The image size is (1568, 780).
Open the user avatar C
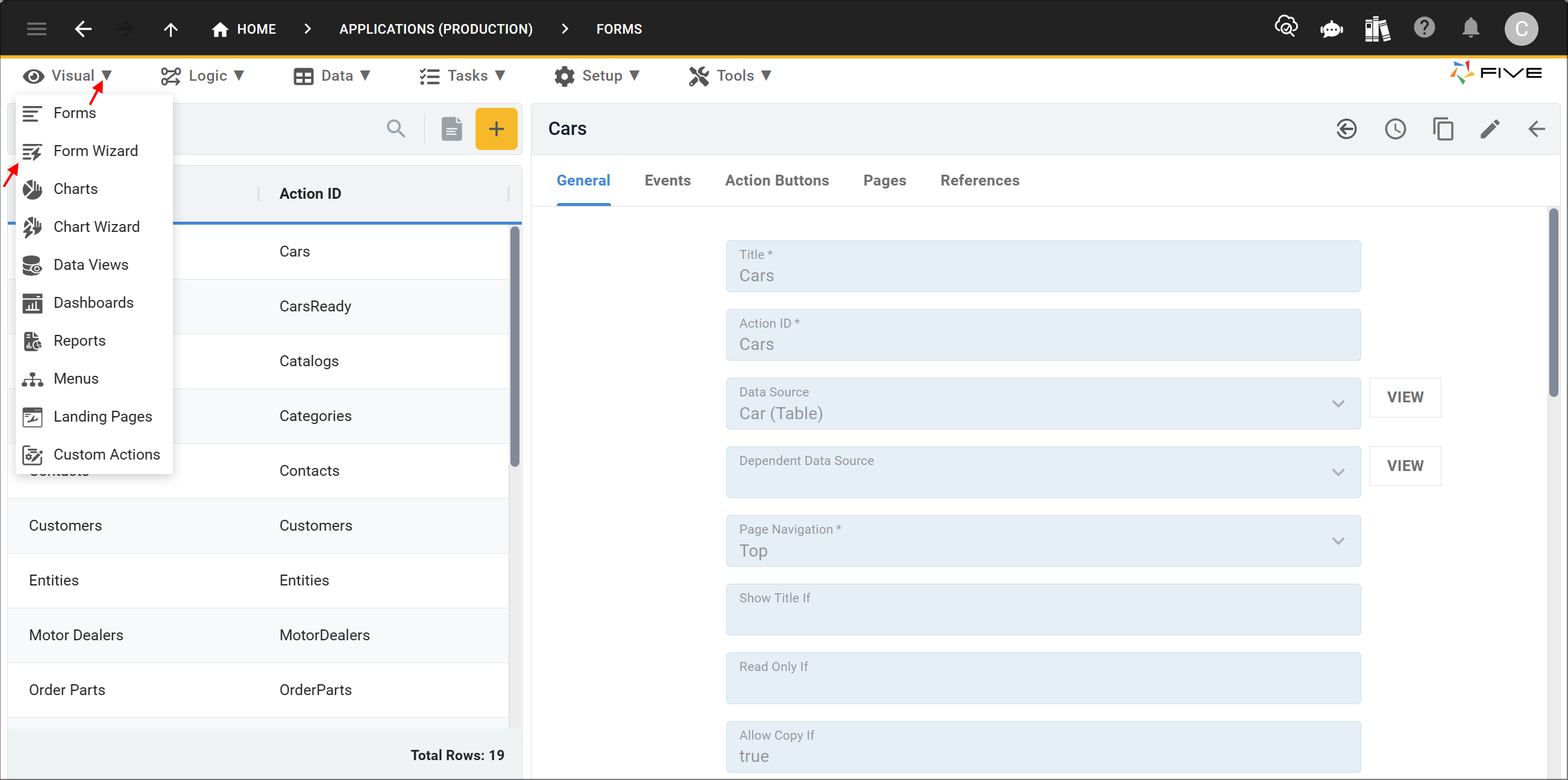tap(1521, 28)
